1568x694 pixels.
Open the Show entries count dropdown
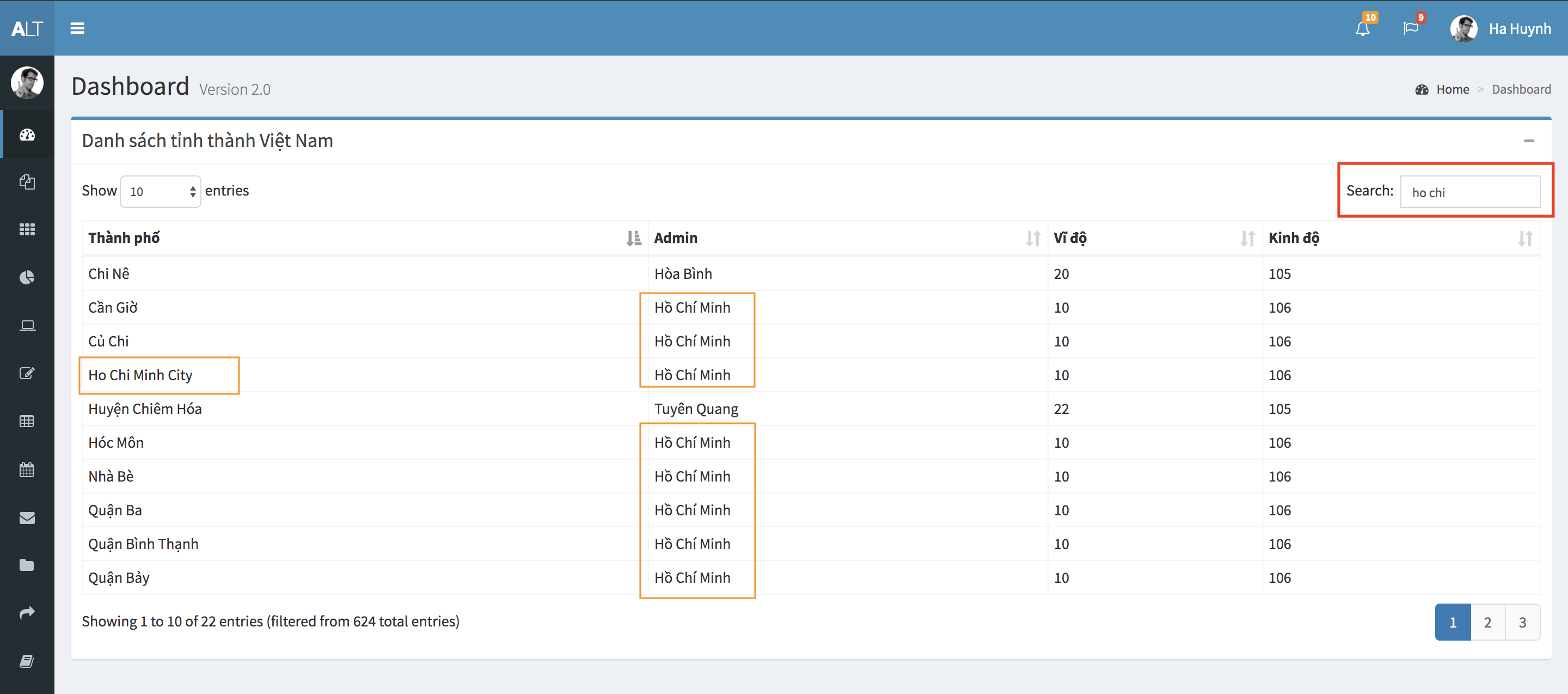(160, 192)
